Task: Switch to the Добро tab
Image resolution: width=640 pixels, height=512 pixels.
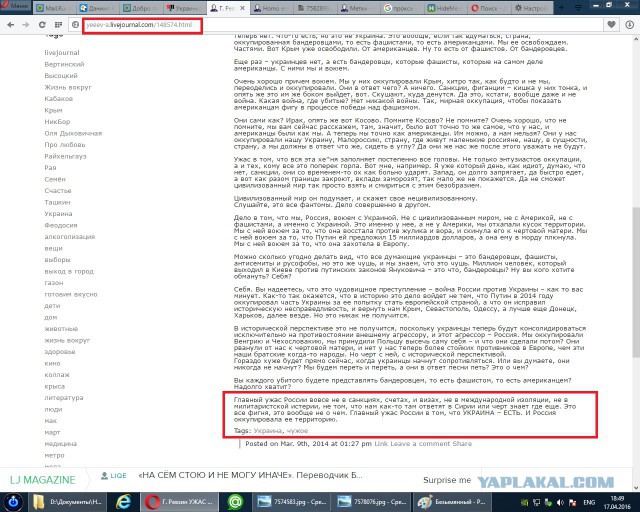Action: (x=141, y=8)
